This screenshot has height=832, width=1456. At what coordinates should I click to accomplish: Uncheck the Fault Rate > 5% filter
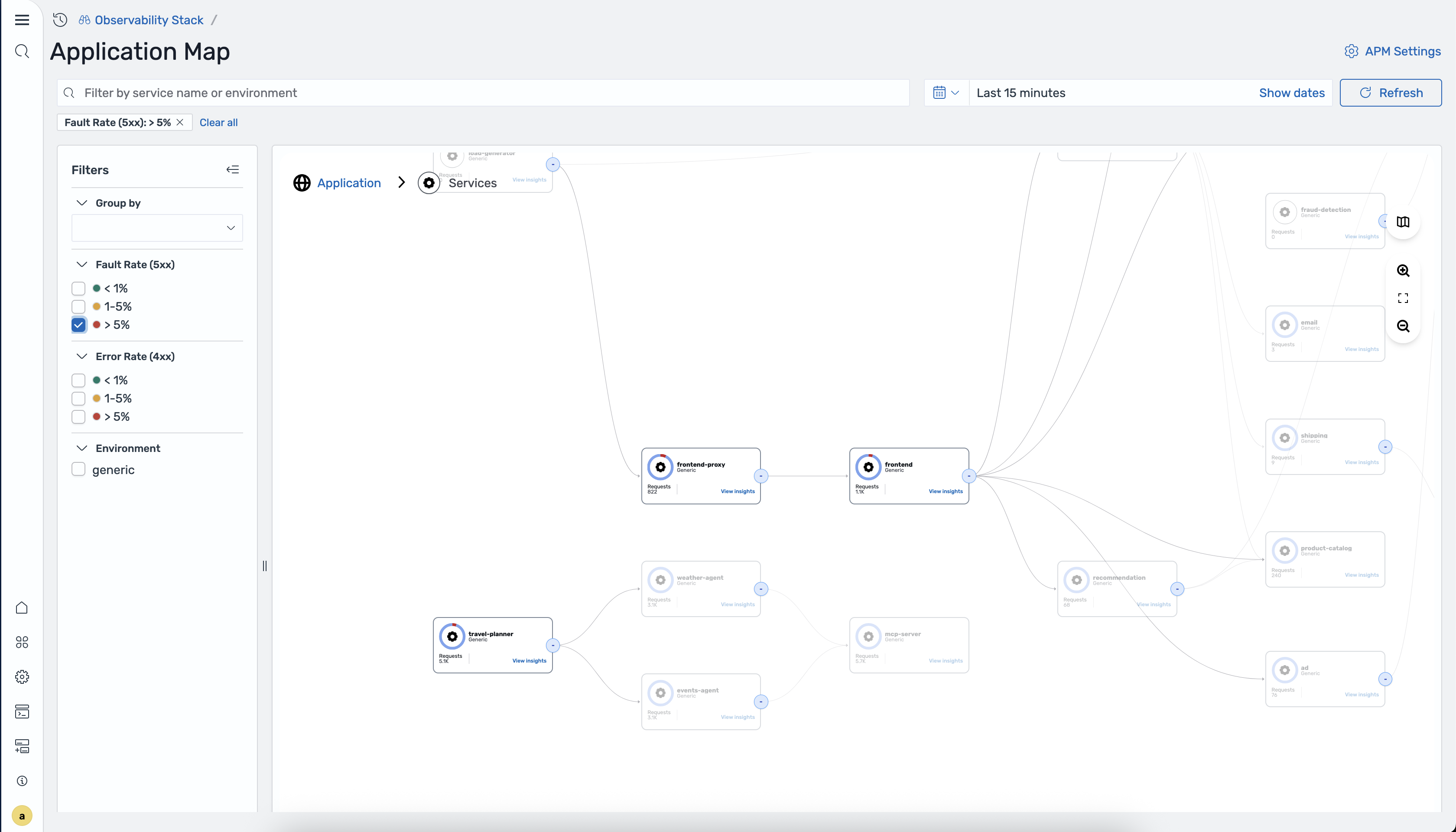click(78, 325)
